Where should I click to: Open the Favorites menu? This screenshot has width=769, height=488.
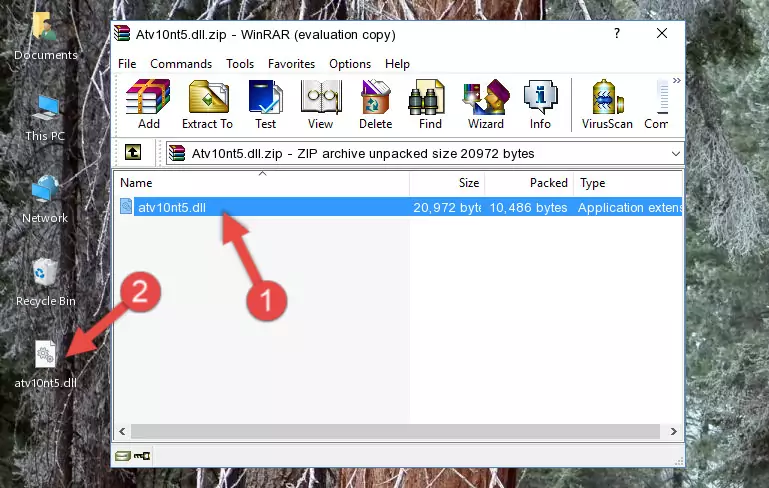click(x=291, y=64)
